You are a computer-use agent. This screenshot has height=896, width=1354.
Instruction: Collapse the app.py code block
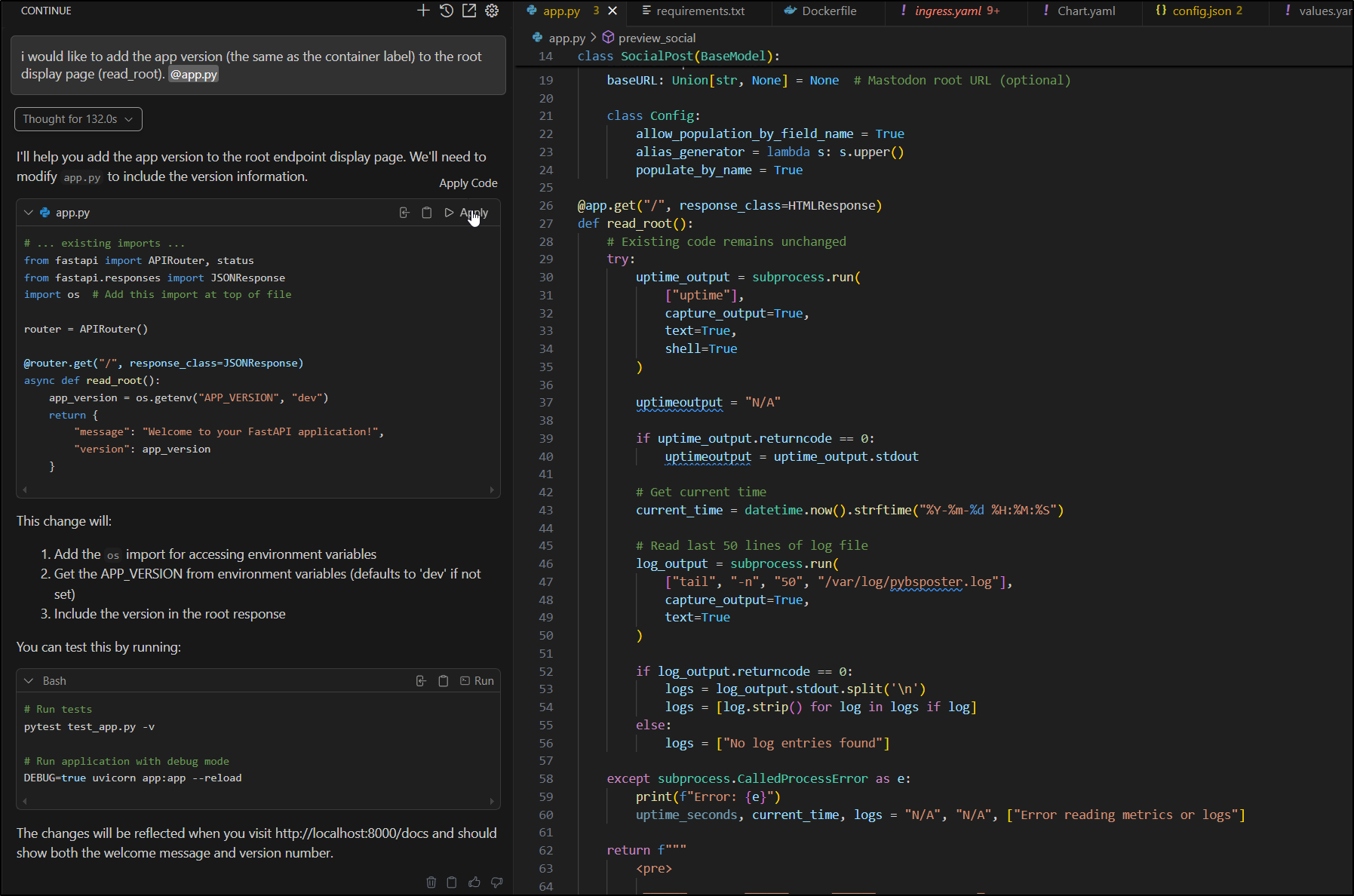pyautogui.click(x=29, y=213)
